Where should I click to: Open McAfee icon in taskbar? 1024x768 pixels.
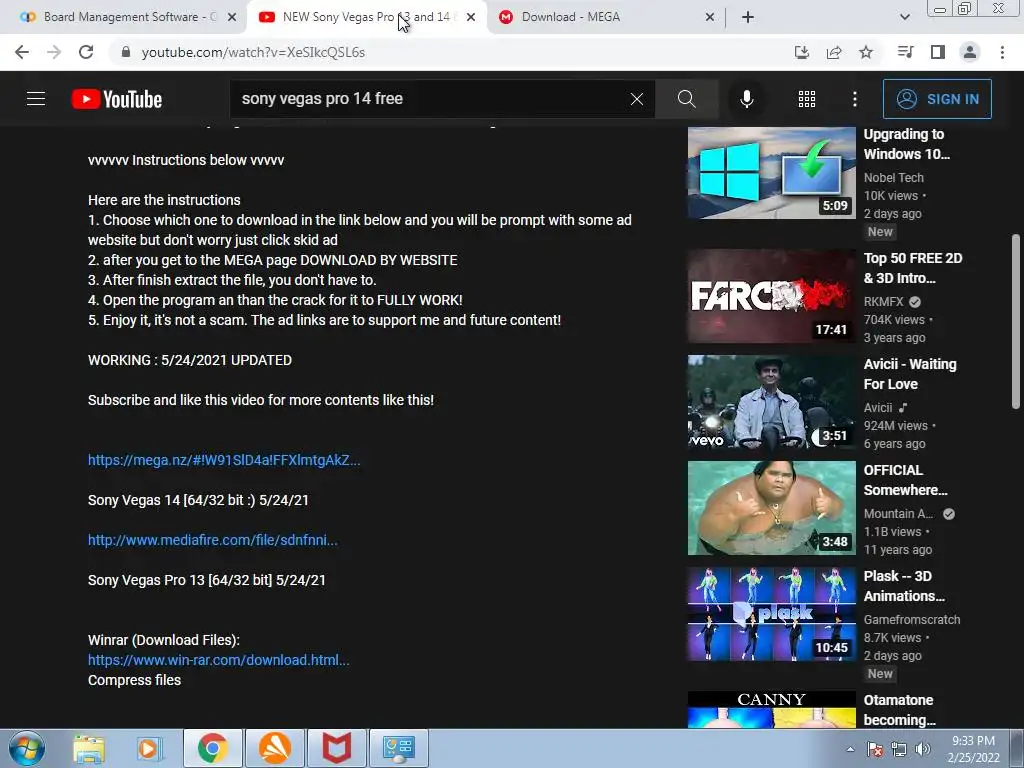[x=337, y=748]
